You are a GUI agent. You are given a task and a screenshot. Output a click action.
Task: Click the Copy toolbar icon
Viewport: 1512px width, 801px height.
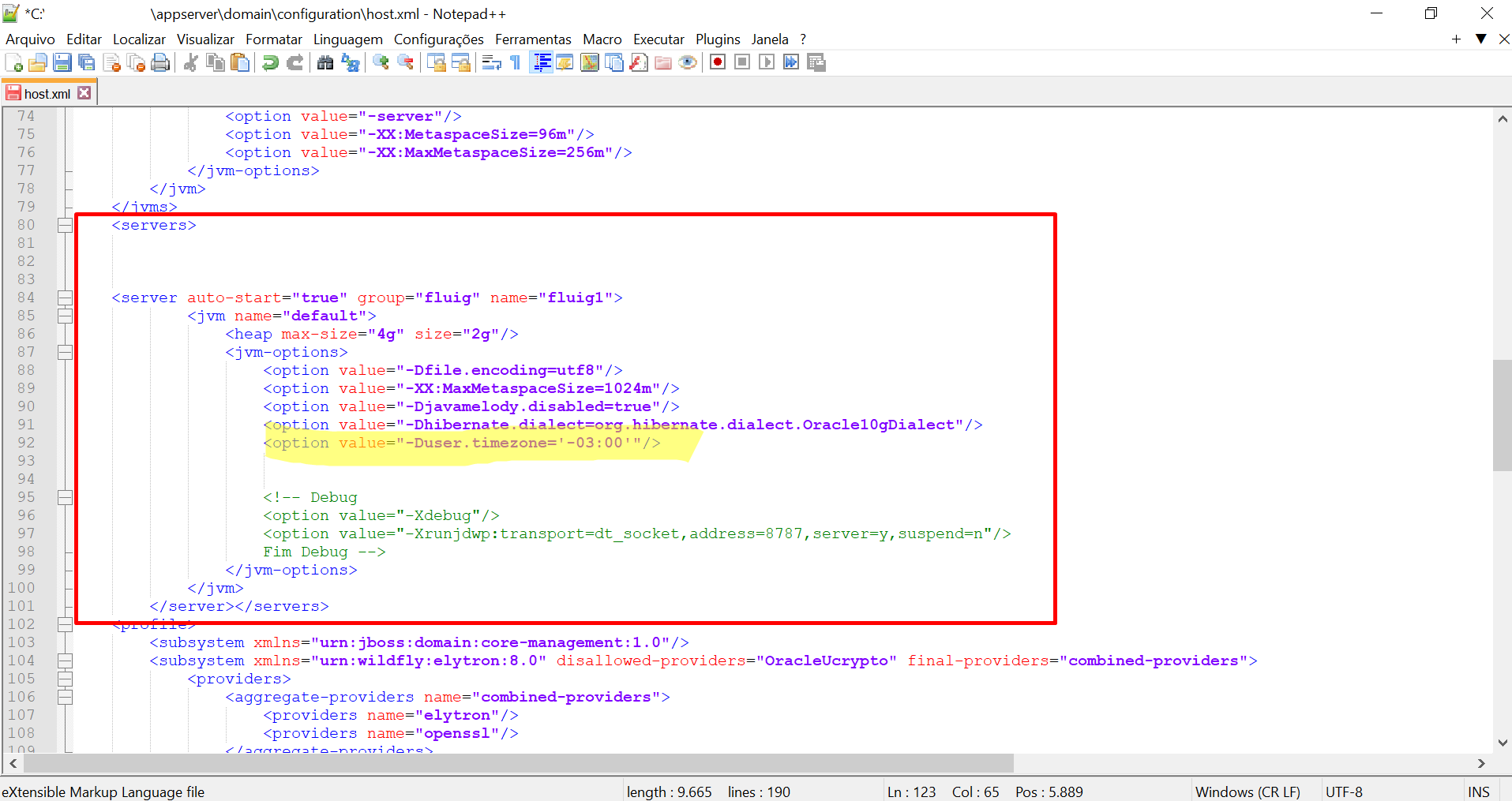point(215,62)
